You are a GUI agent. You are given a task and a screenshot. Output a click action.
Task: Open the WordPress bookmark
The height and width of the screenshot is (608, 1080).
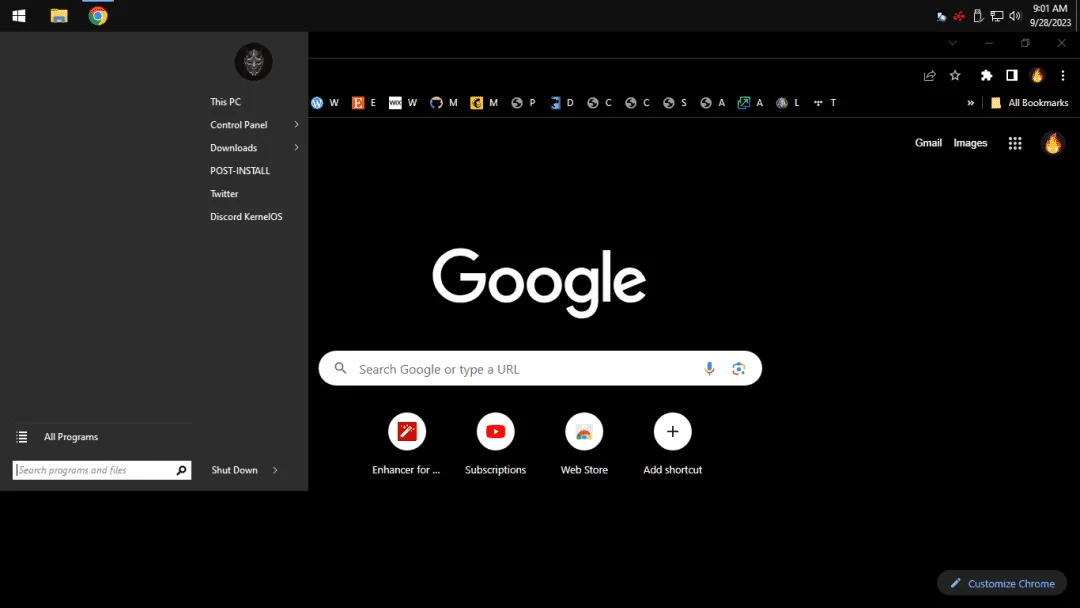coord(325,103)
